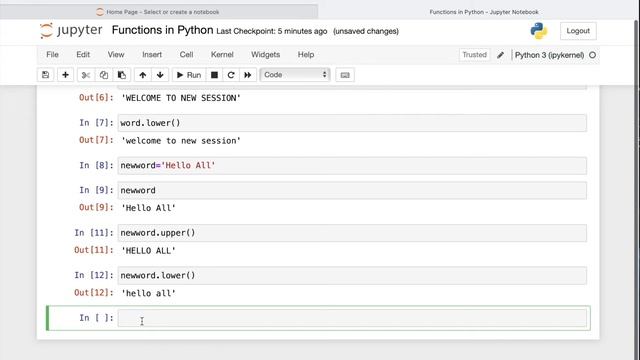Interrupt the kernel with stop icon
Viewport: 640px width, 360px height.
[214, 75]
